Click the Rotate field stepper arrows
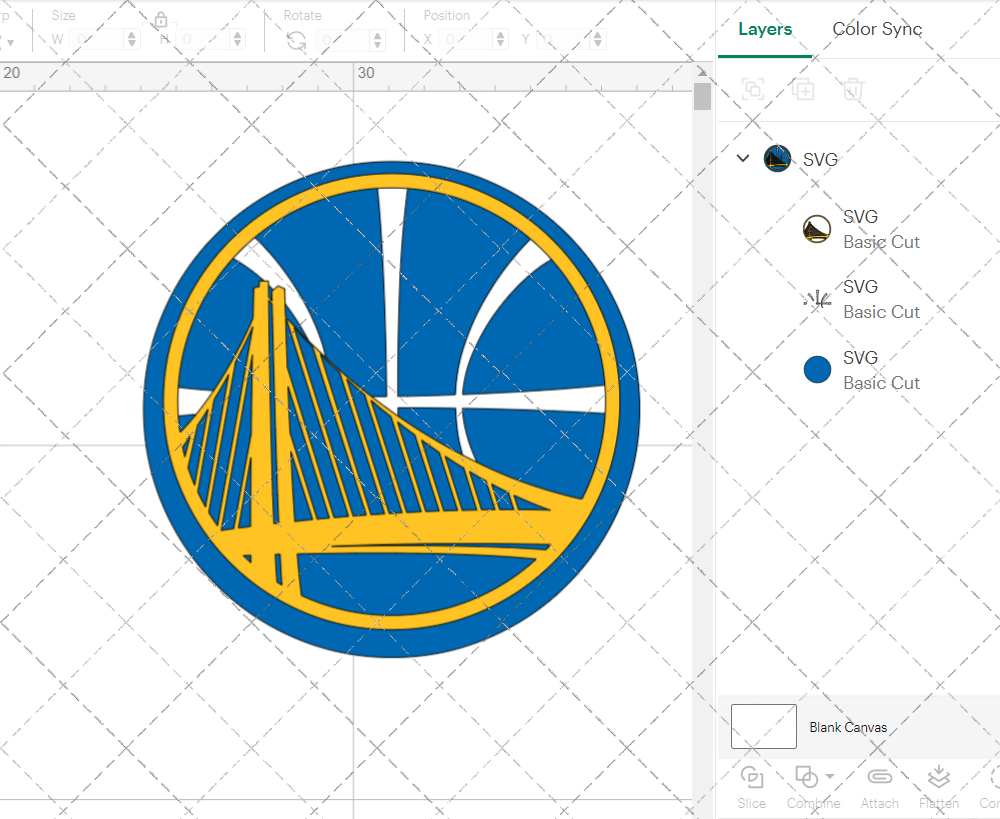This screenshot has height=819, width=1000. point(378,40)
